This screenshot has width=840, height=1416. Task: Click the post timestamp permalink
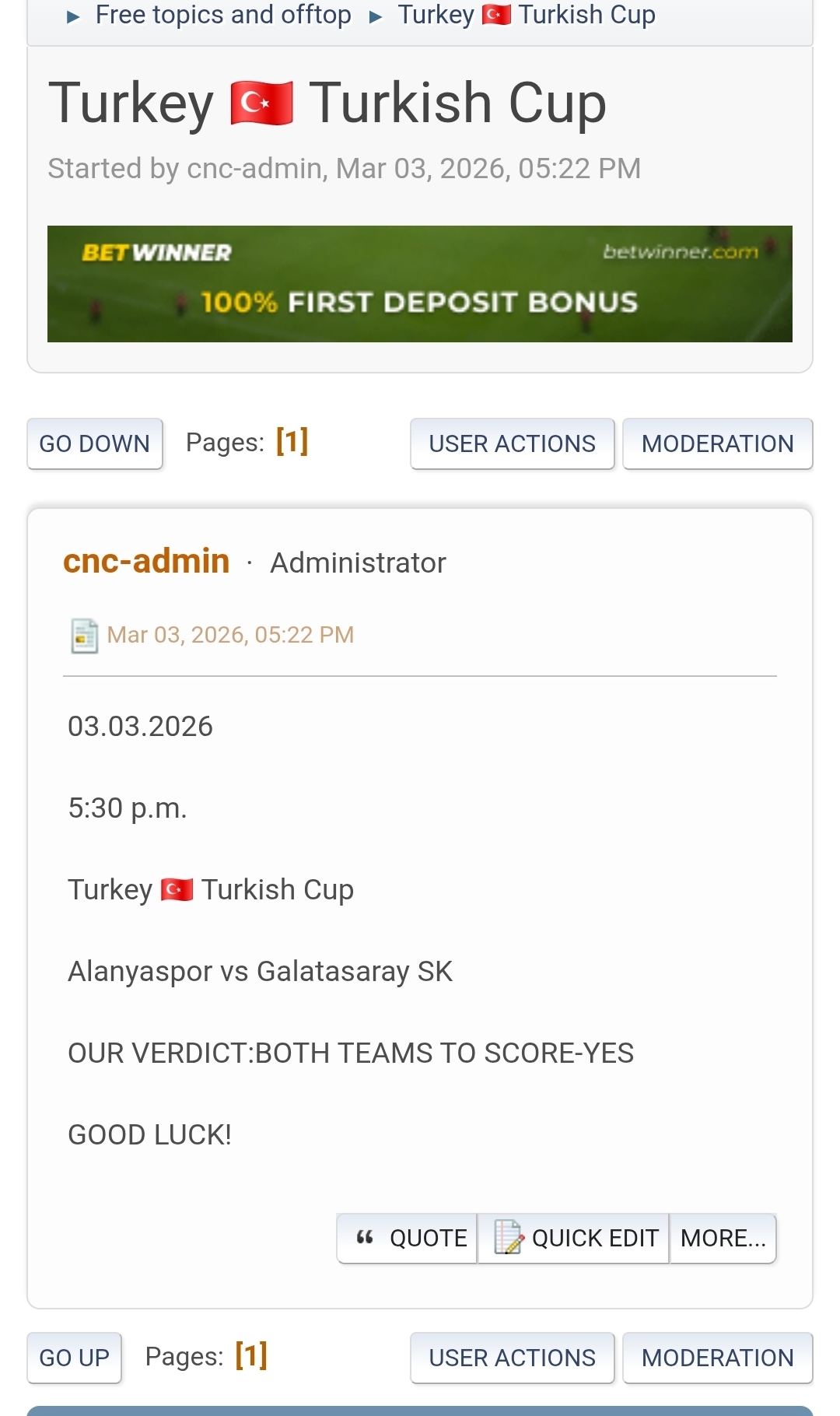[230, 635]
